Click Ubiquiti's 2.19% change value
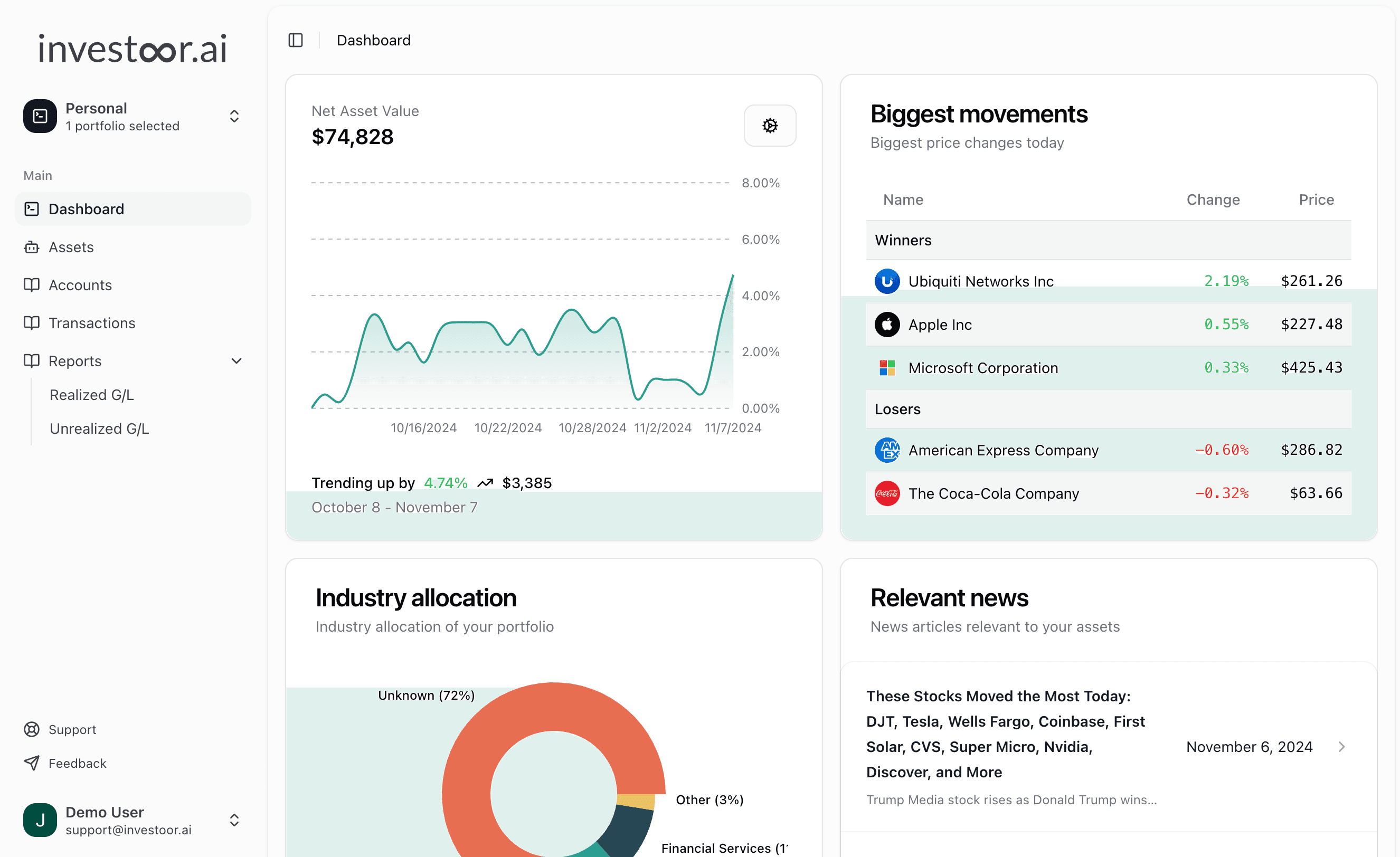Viewport: 1400px width, 857px height. (1226, 281)
